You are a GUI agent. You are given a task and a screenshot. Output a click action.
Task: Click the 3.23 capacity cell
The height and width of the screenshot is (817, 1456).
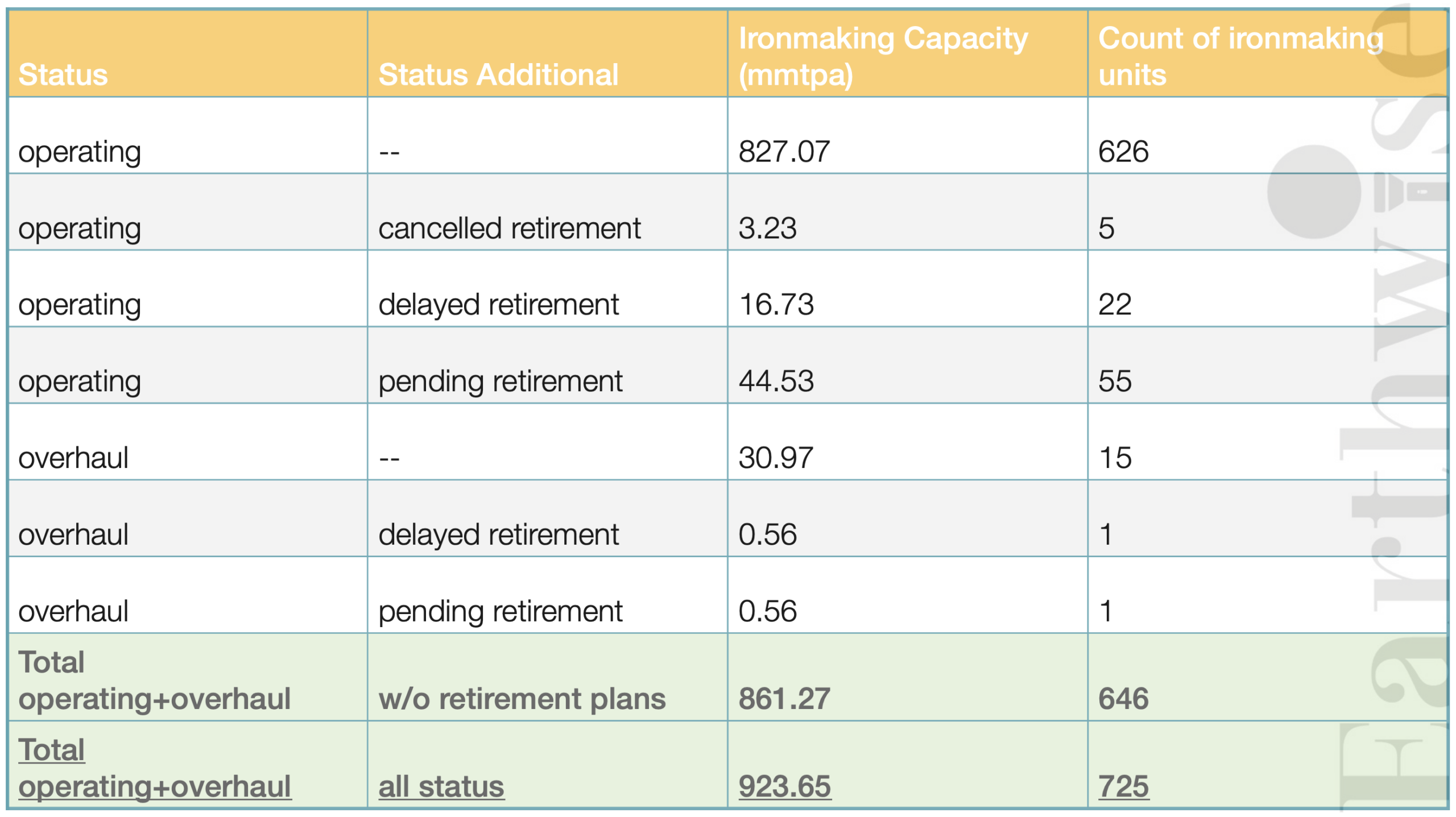[x=908, y=212]
